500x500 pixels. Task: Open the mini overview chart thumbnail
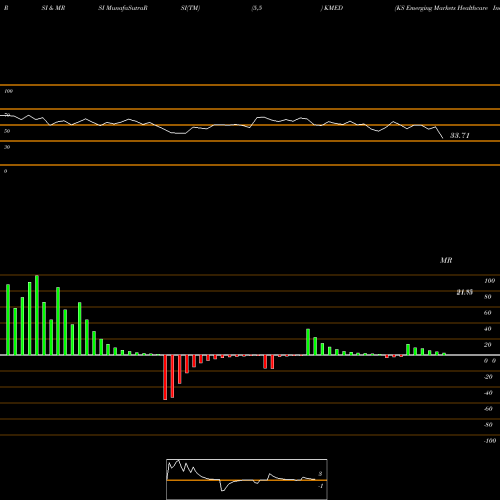[247, 479]
